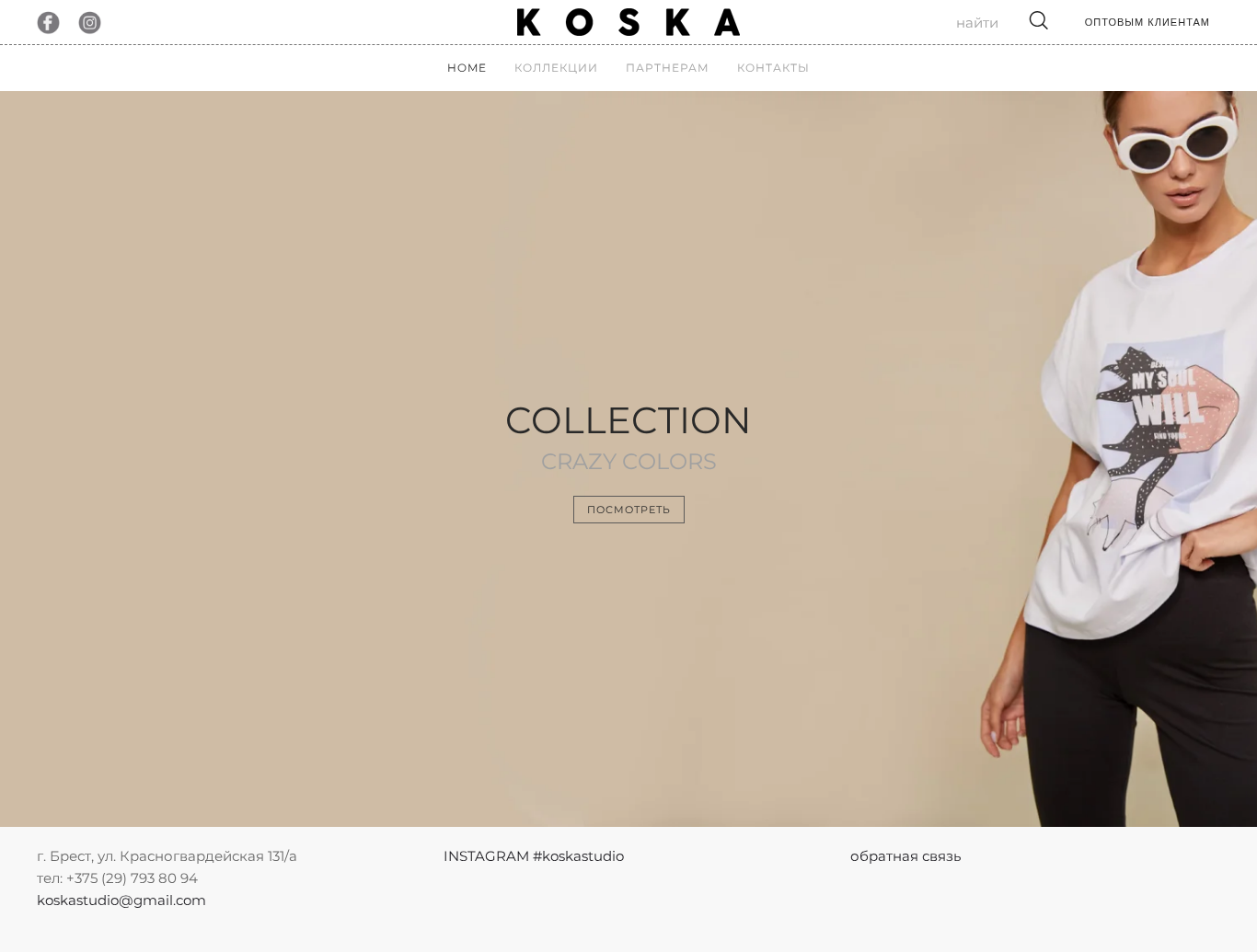Click the ПОСМОТРЕТЬ button
Viewport: 1257px width, 952px height.
[x=628, y=510]
